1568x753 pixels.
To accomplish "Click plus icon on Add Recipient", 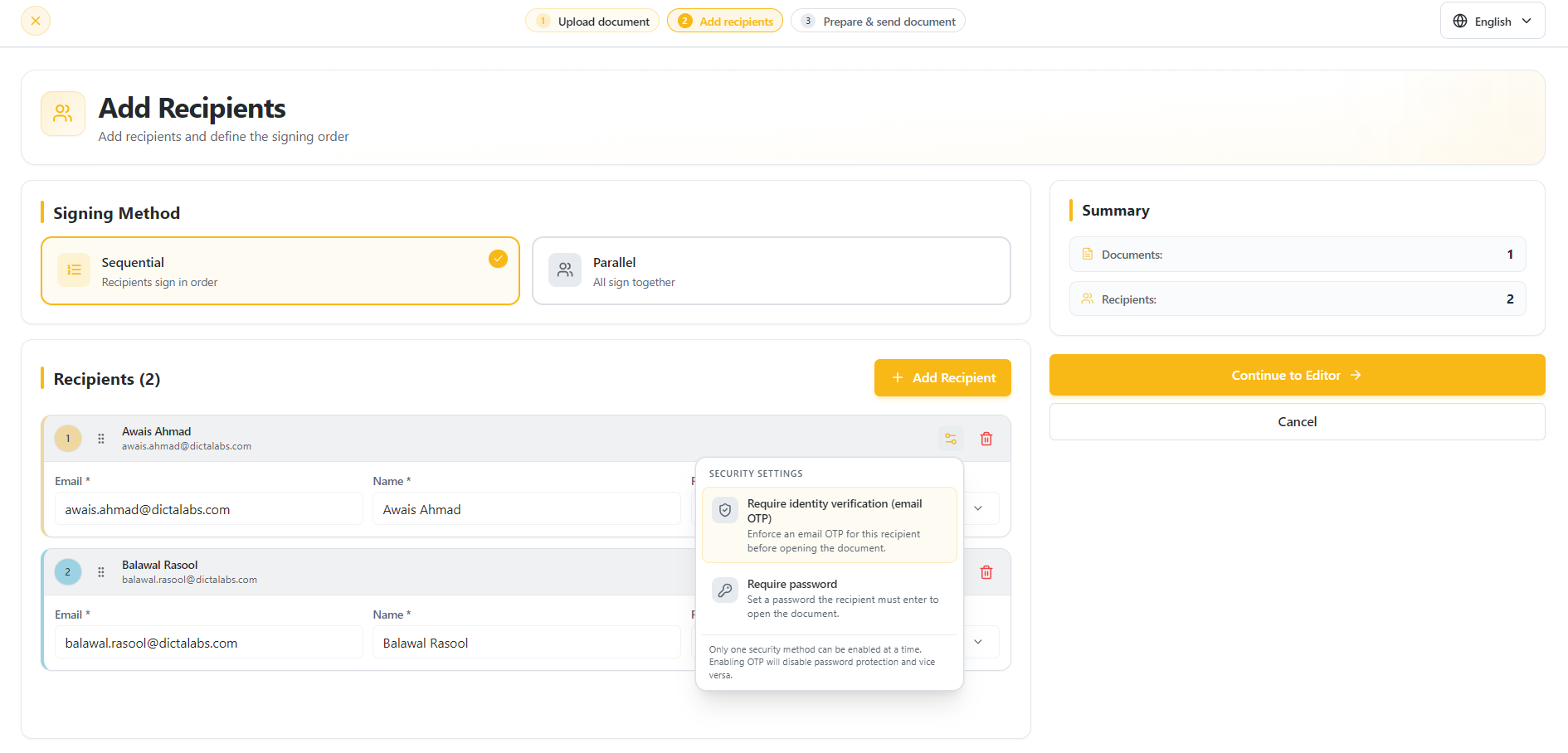I will [x=898, y=377].
